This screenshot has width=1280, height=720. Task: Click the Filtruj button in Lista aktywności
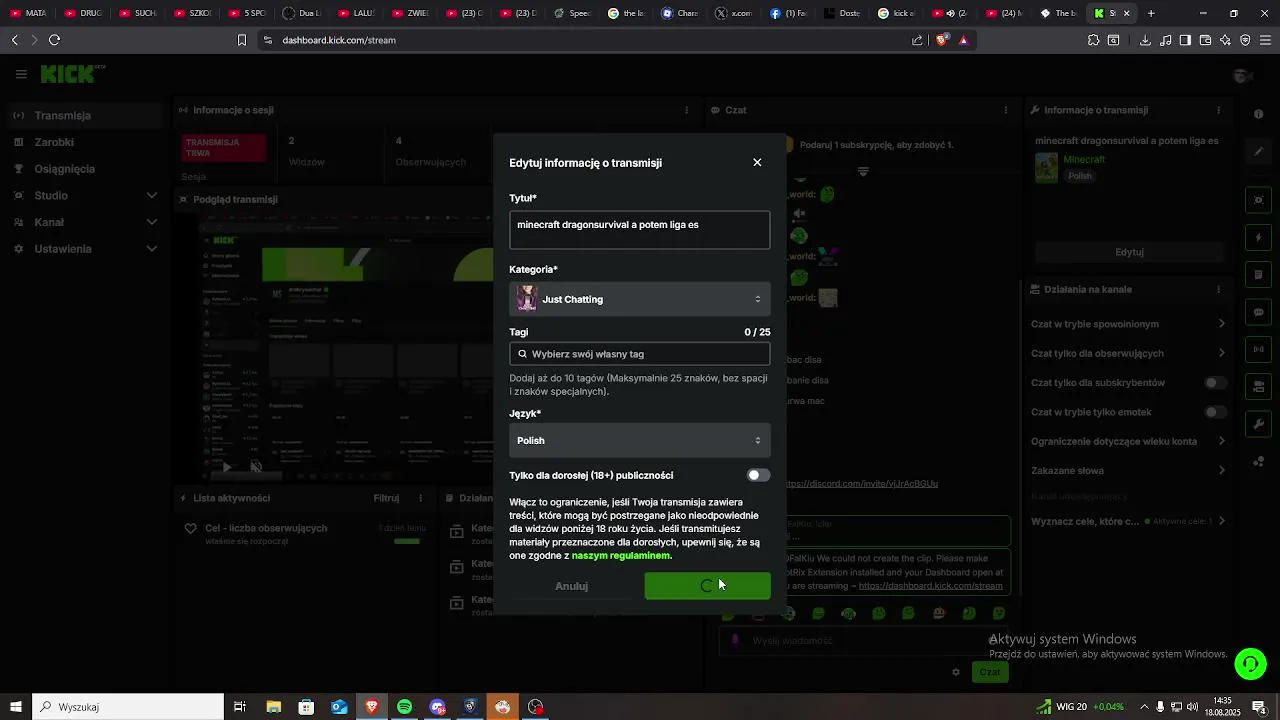(x=387, y=498)
